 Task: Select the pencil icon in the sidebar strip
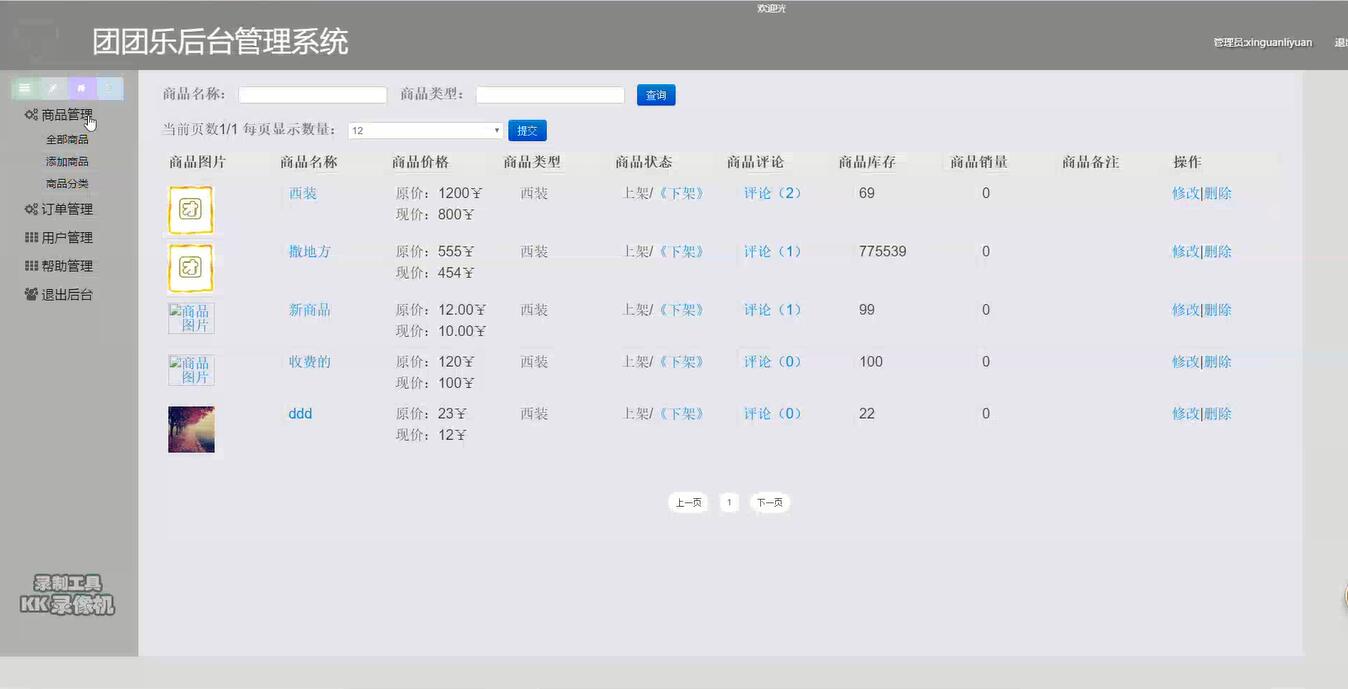coord(52,88)
